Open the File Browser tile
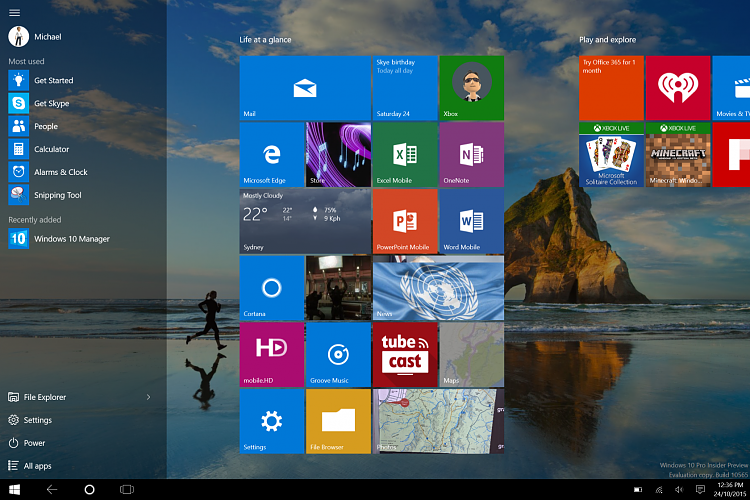The height and width of the screenshot is (500, 750). coord(338,421)
